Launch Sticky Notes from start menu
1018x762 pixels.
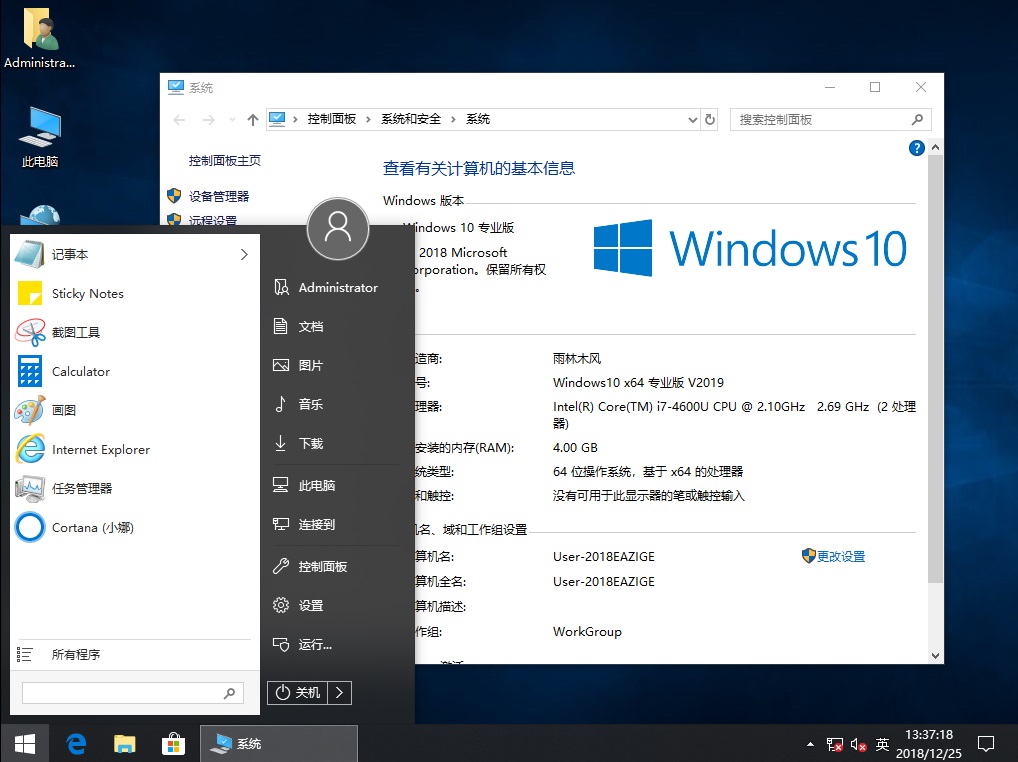[x=135, y=293]
